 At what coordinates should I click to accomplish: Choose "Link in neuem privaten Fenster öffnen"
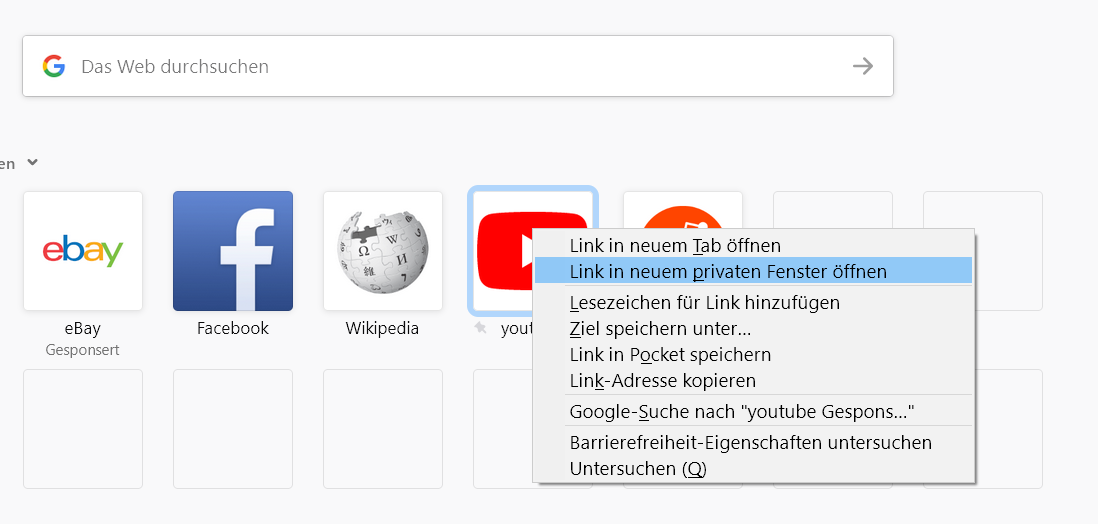pos(728,271)
